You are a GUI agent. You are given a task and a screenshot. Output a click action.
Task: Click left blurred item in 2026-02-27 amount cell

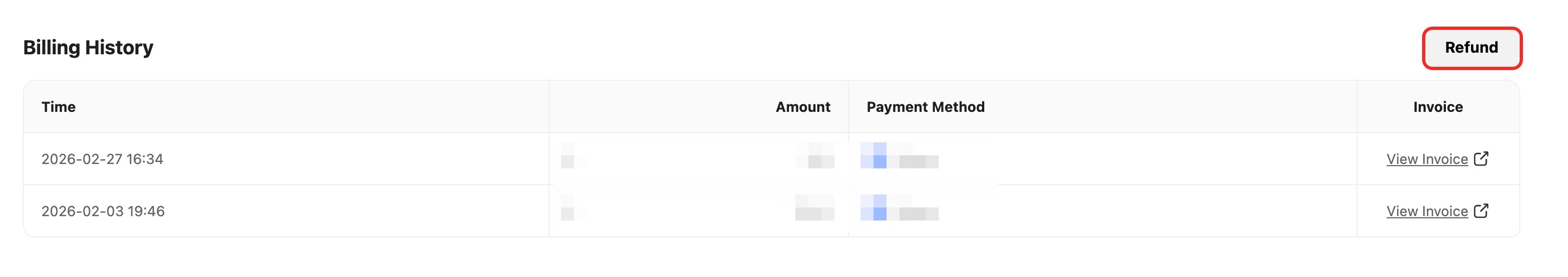tap(568, 156)
